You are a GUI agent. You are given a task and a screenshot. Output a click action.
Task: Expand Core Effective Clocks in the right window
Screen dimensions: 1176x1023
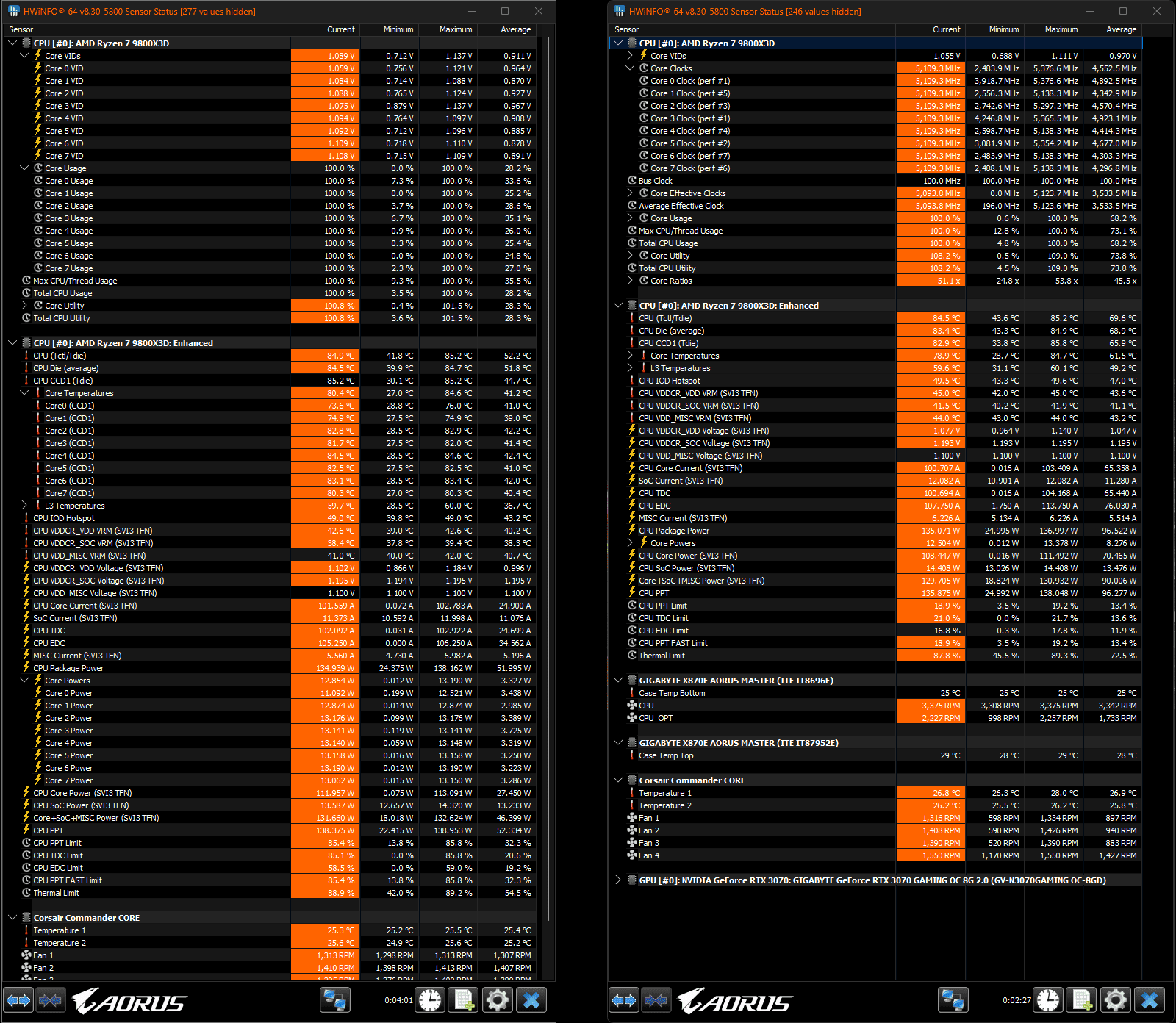pyautogui.click(x=630, y=193)
